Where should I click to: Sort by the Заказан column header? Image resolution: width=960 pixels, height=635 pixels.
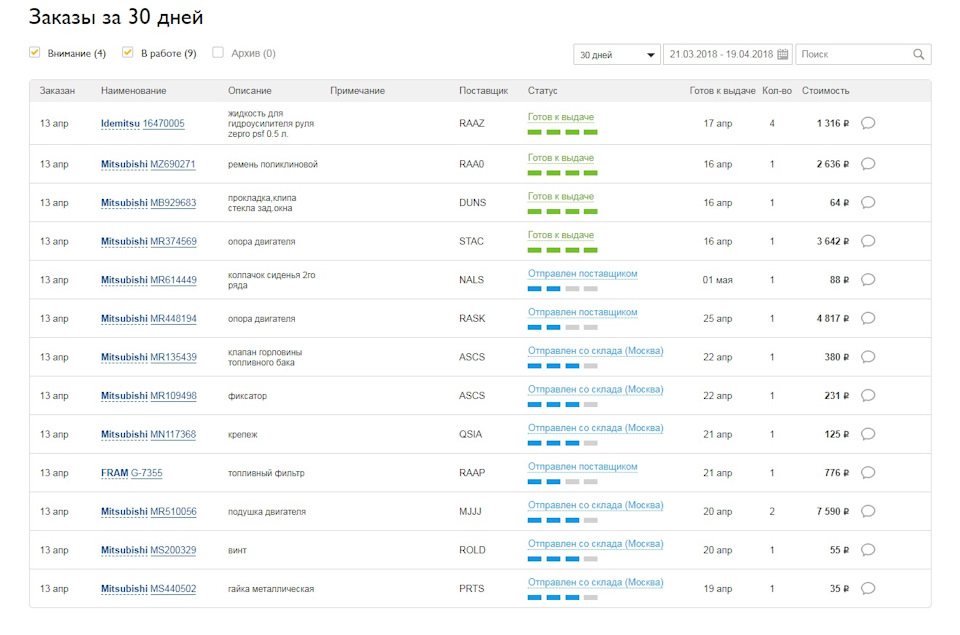point(57,91)
